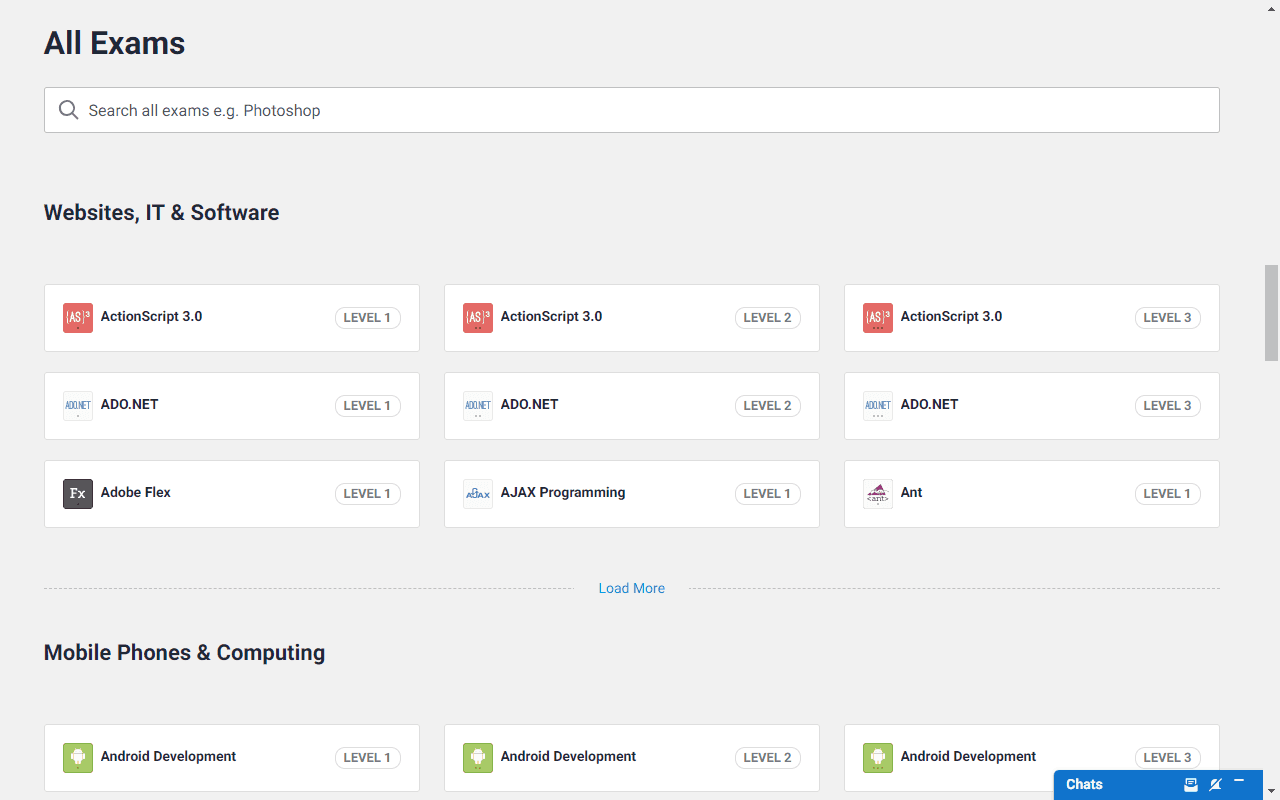Load more Websites, IT & Software exams
The height and width of the screenshot is (800, 1280).
coord(632,588)
